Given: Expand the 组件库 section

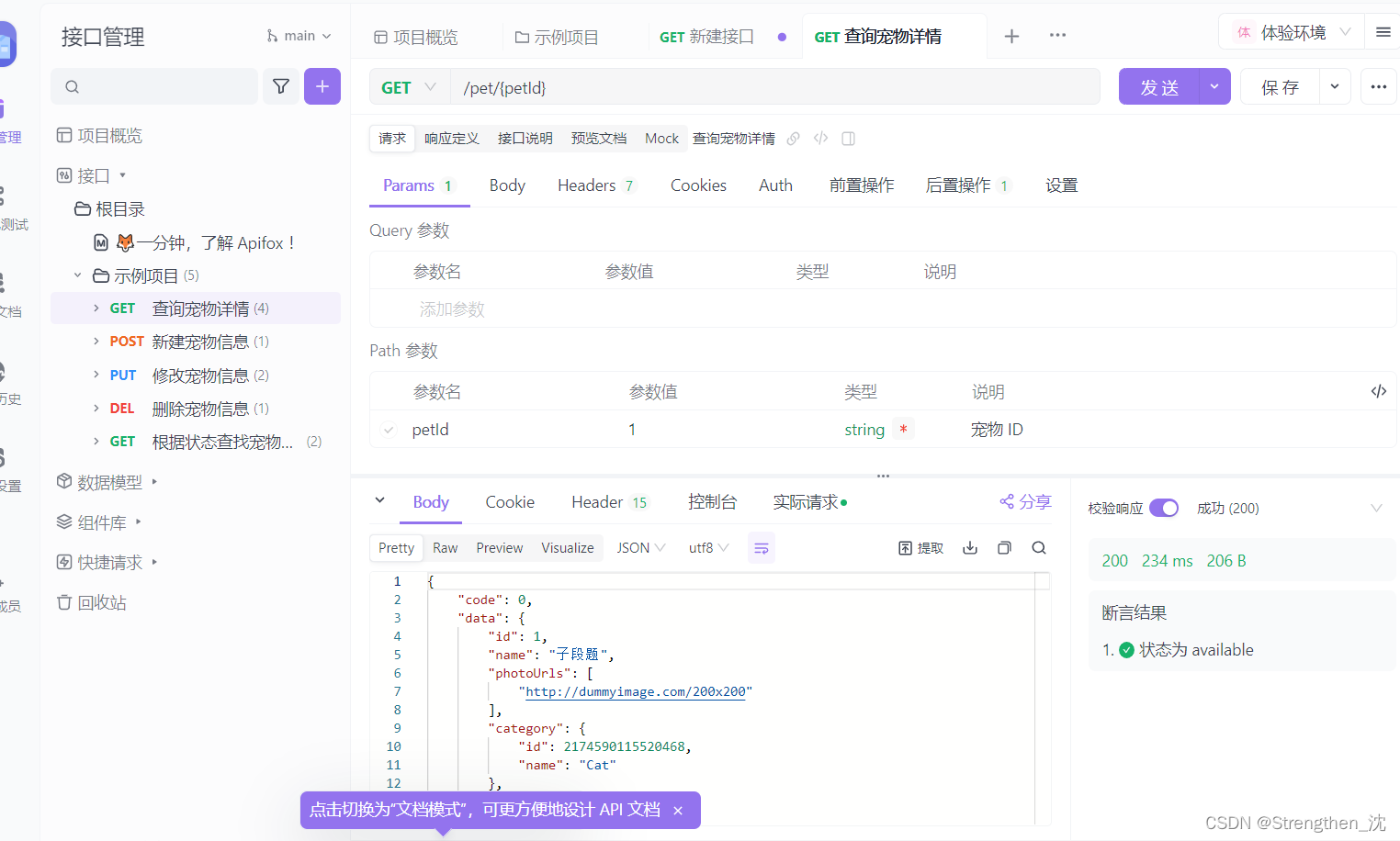Looking at the screenshot, I should click(138, 521).
